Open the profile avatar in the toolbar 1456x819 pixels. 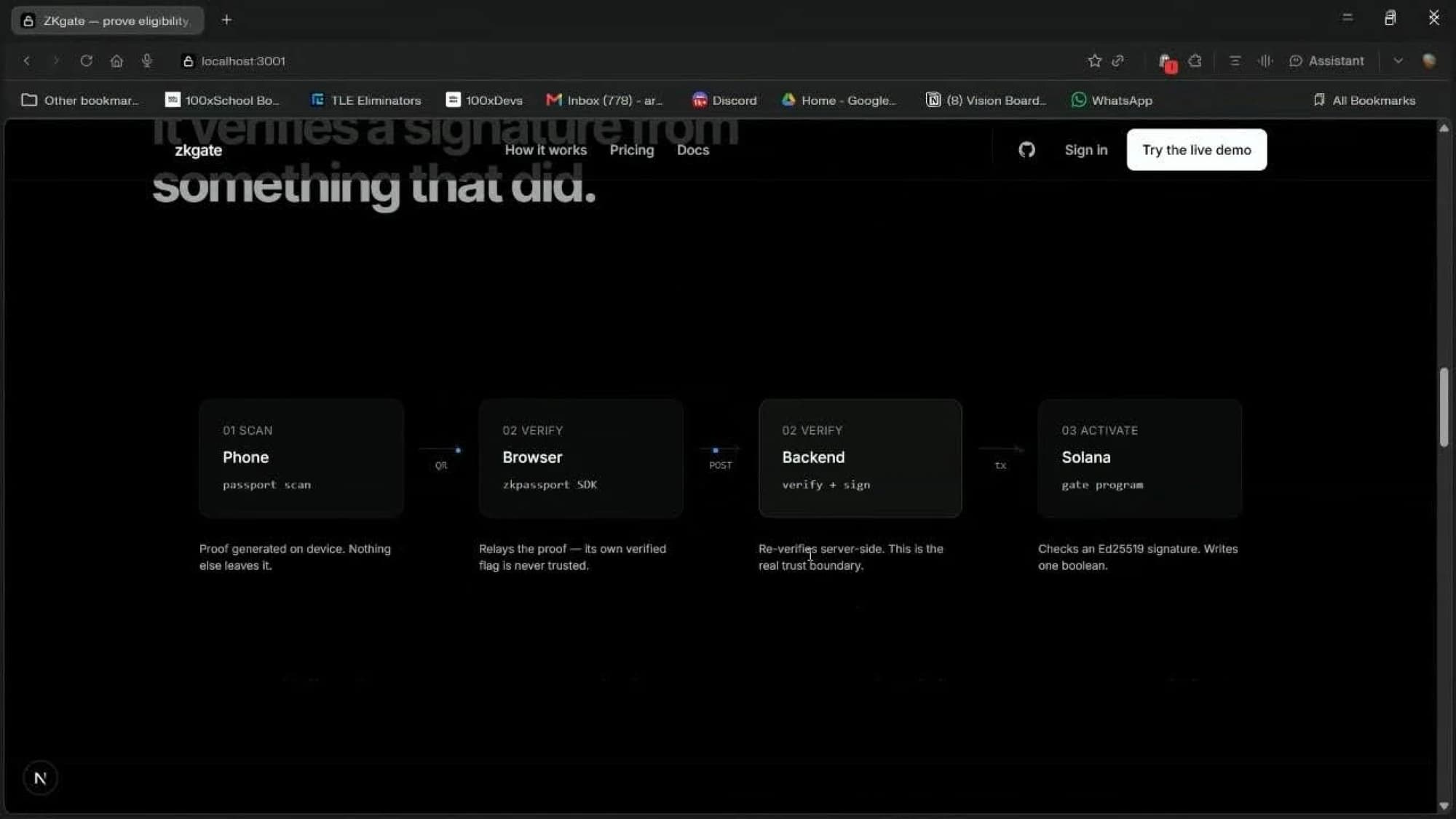1429,61
